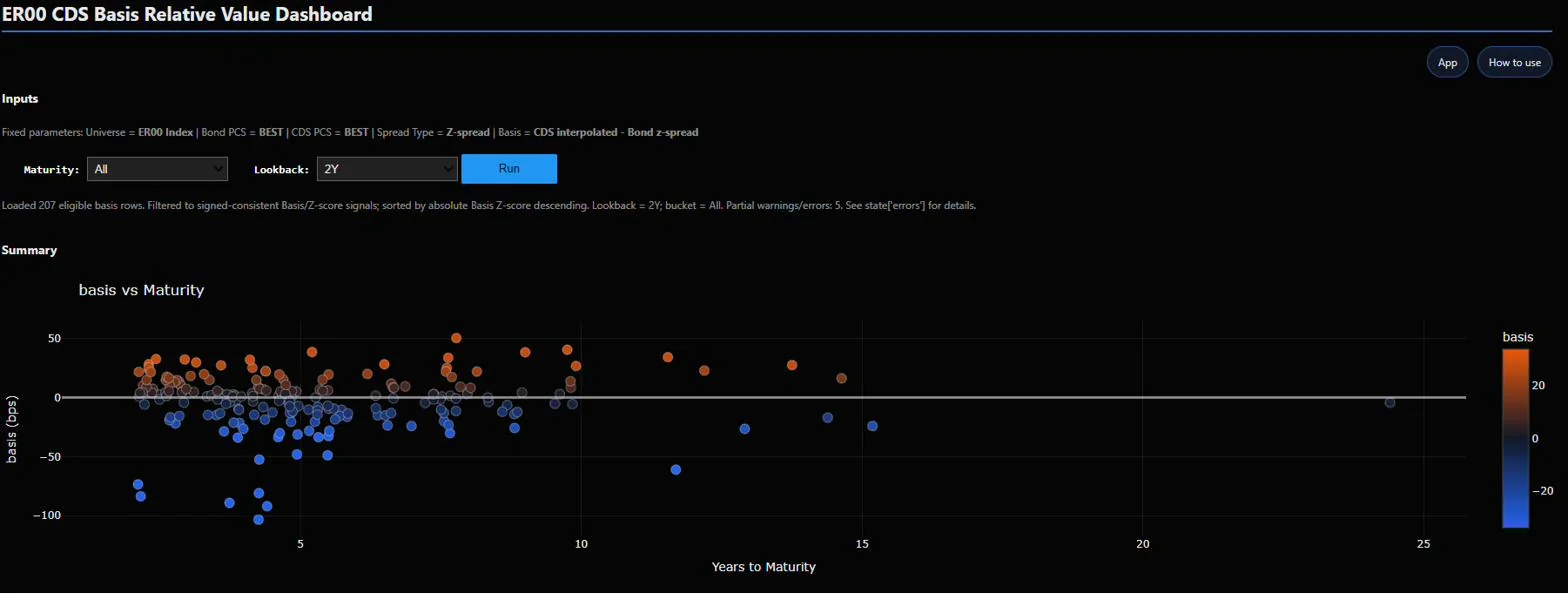Viewport: 1568px width, 616px height.
Task: Click the orange point near 14.6 years maturity
Action: coord(841,378)
